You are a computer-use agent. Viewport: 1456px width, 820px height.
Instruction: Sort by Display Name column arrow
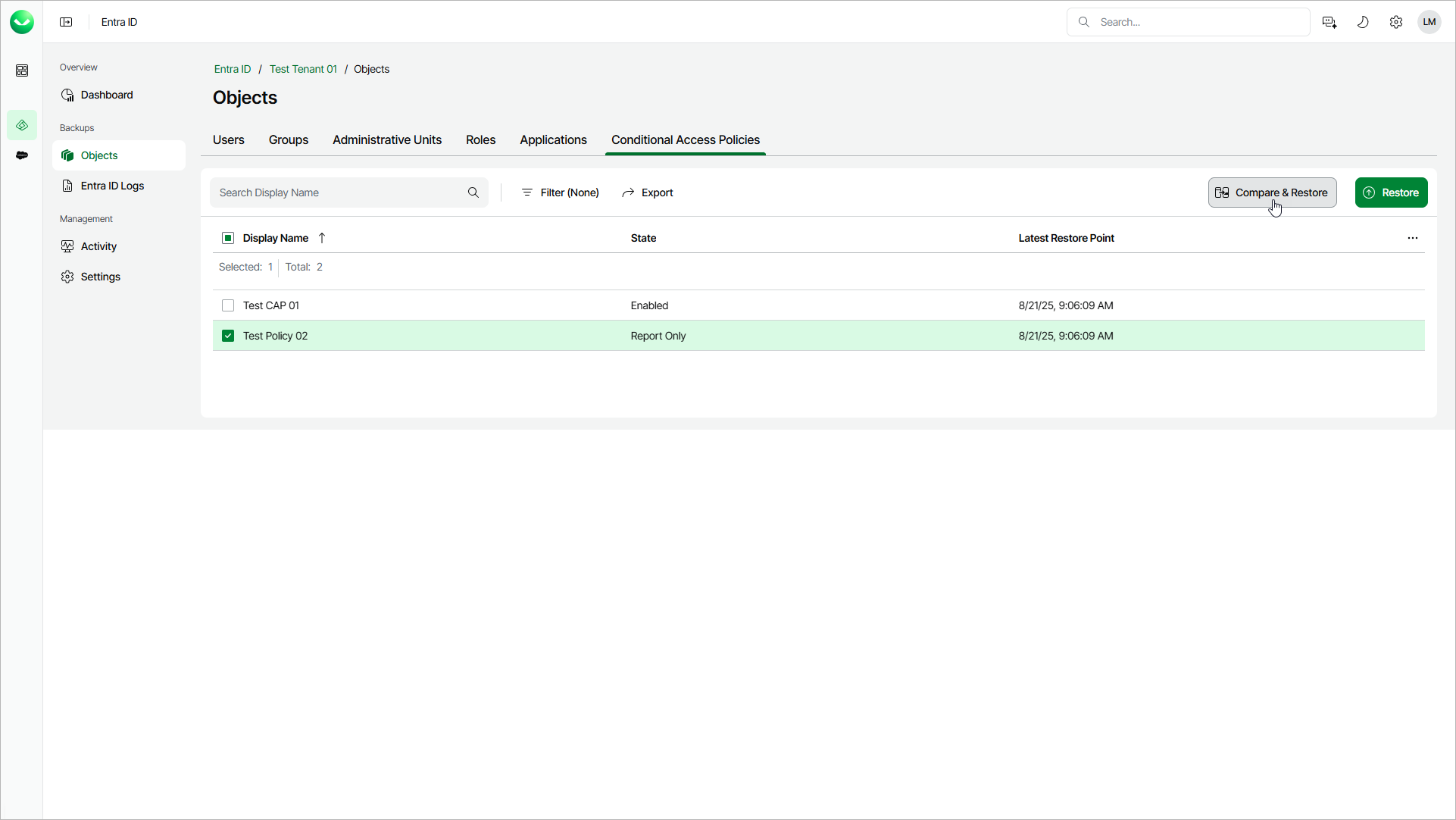pyautogui.click(x=322, y=238)
